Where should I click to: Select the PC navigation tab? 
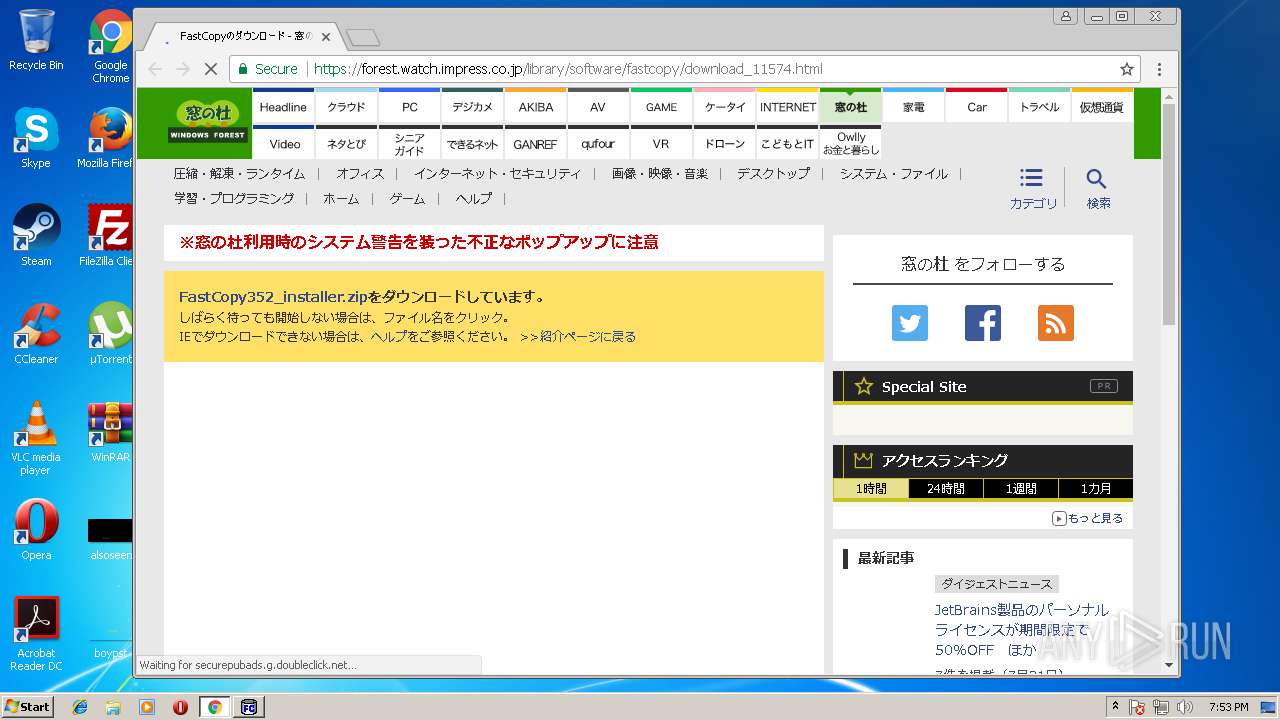click(410, 106)
